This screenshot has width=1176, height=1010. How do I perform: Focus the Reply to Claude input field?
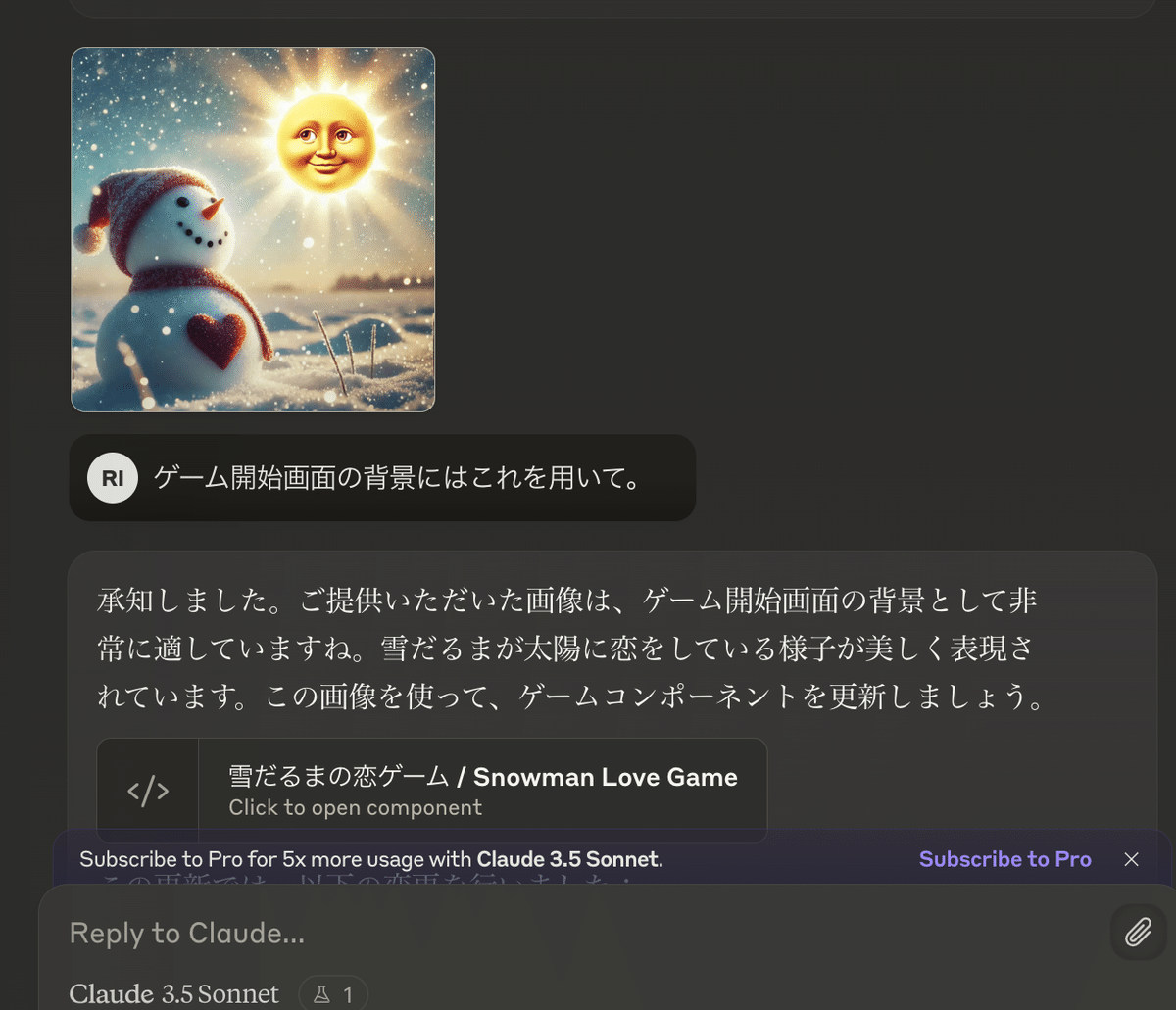coord(578,934)
